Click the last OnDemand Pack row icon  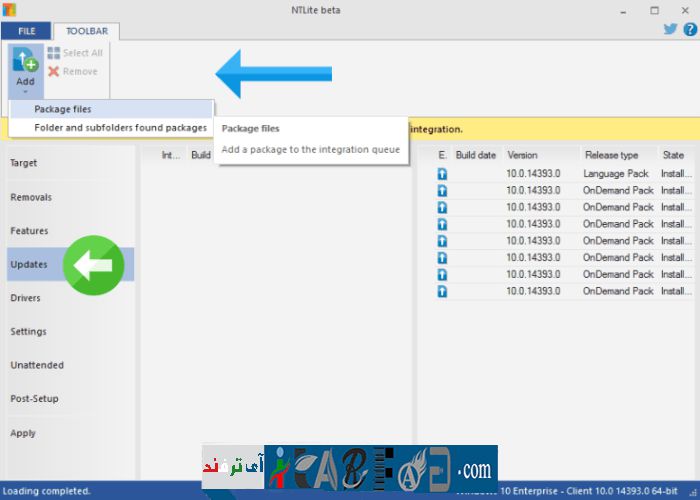442,291
